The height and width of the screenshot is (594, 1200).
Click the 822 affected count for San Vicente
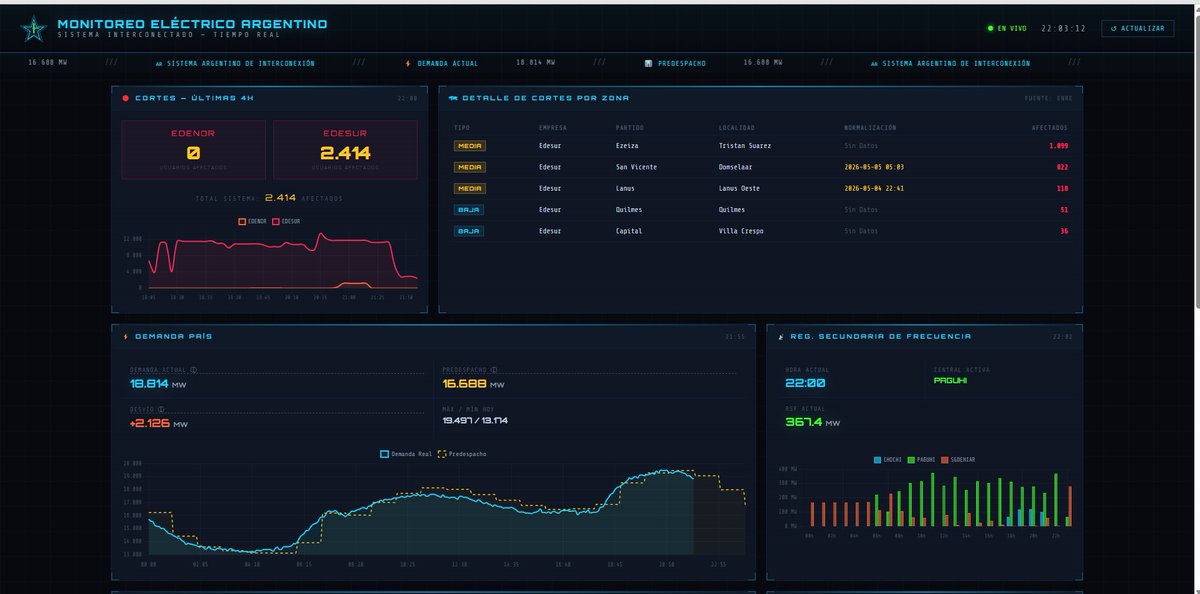click(x=1063, y=167)
